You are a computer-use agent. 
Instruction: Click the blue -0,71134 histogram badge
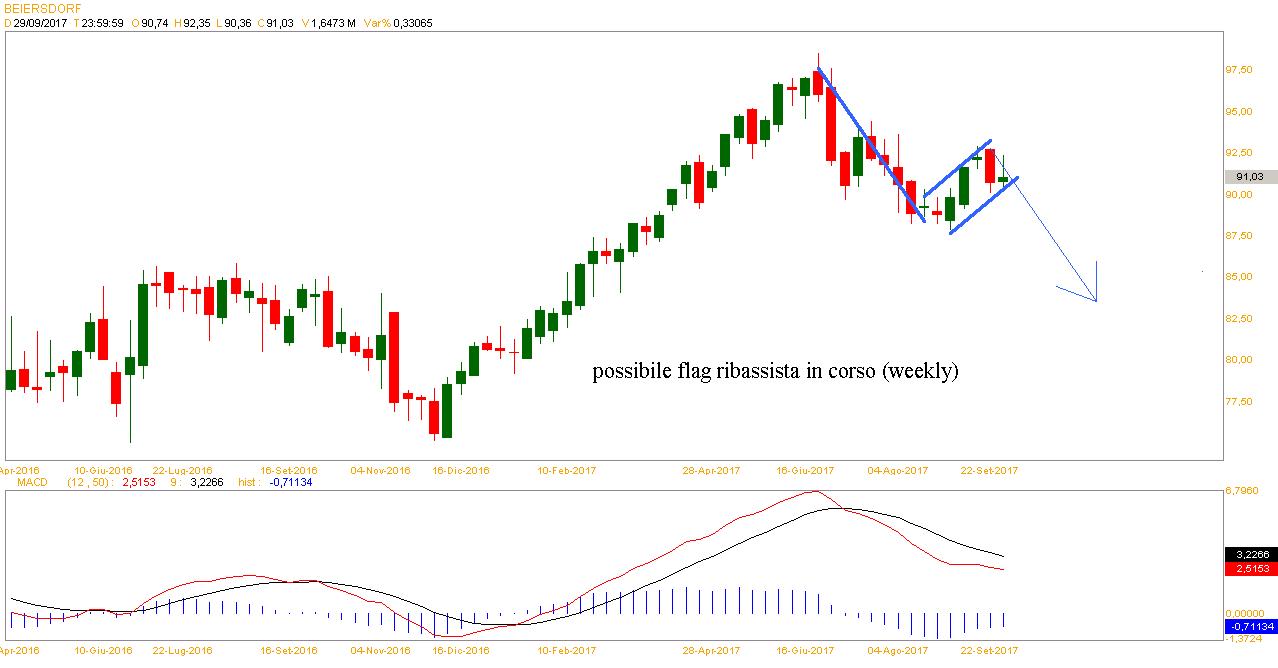click(x=1250, y=626)
